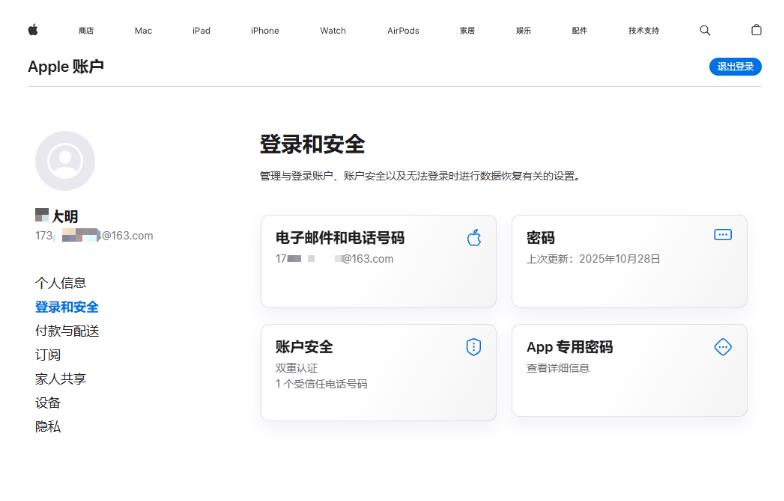This screenshot has width=784, height=501.
Task: Click the profile avatar picture
Action: (x=65, y=161)
